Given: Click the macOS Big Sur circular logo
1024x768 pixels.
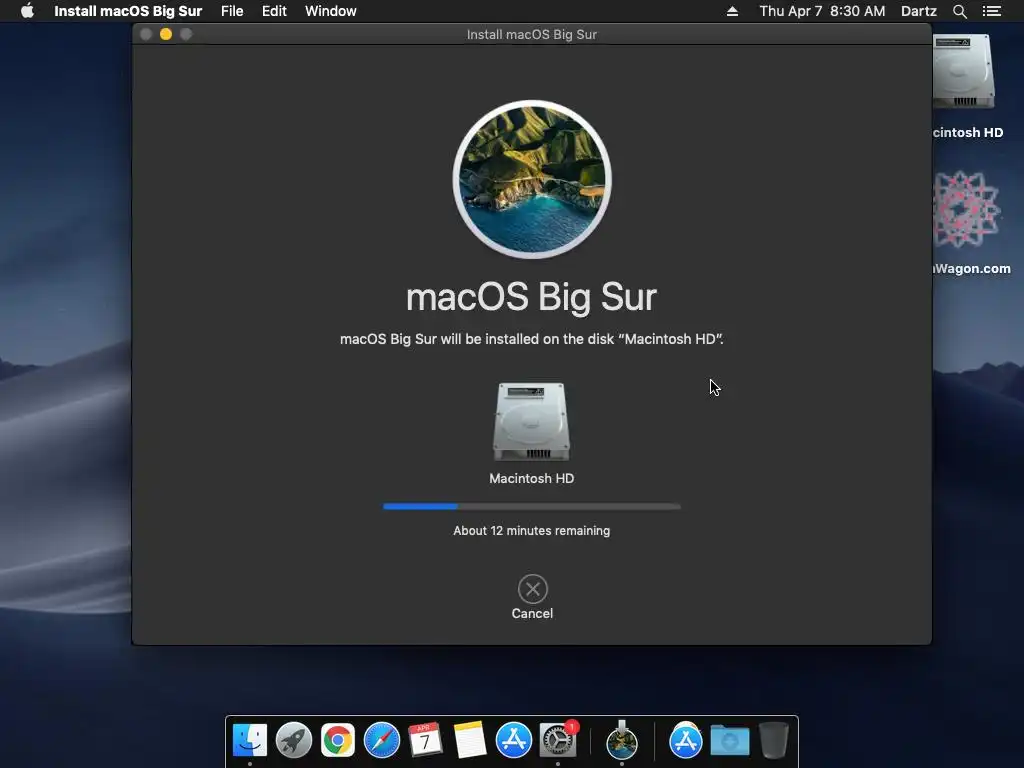Looking at the screenshot, I should pos(532,179).
